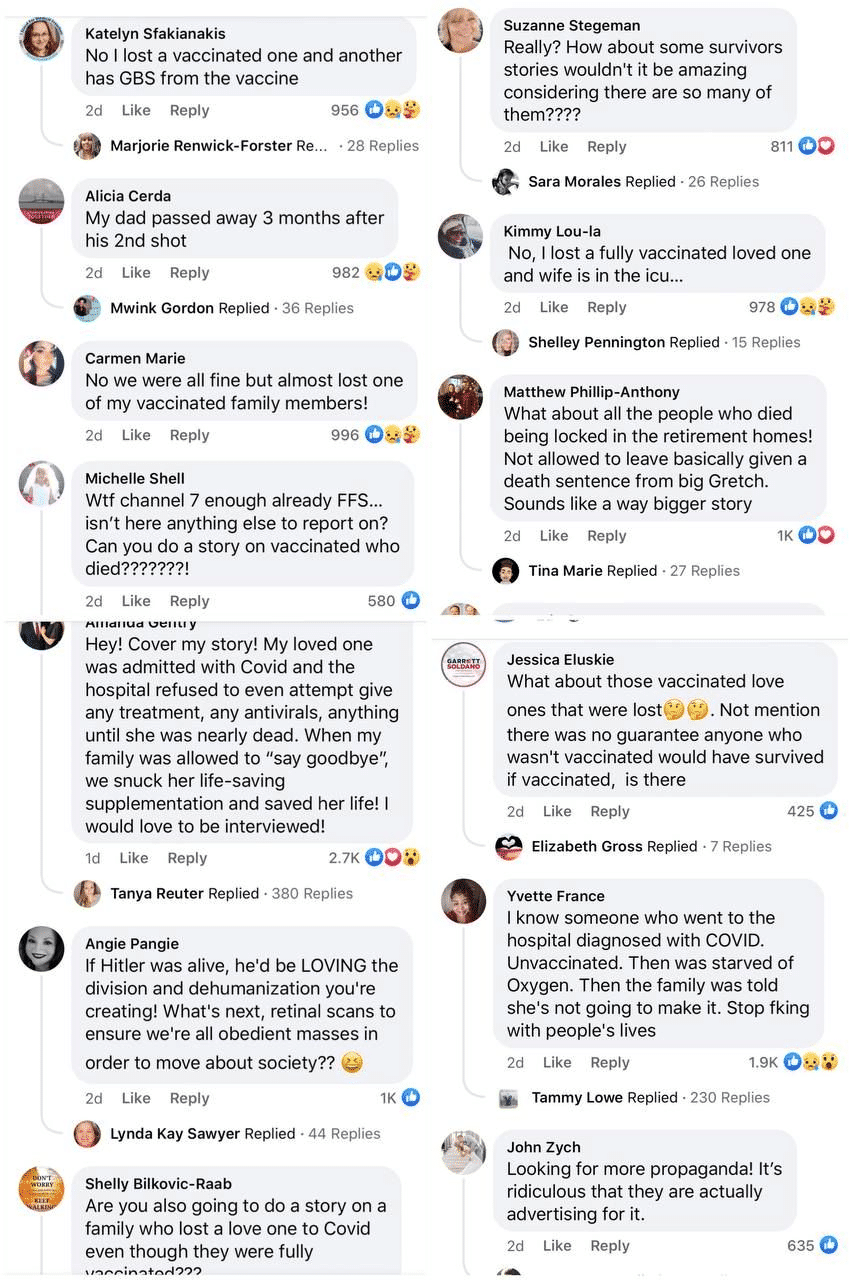Open reaction icons on Alicia Cerda's comment
This screenshot has width=853, height=1280.
click(x=392, y=272)
